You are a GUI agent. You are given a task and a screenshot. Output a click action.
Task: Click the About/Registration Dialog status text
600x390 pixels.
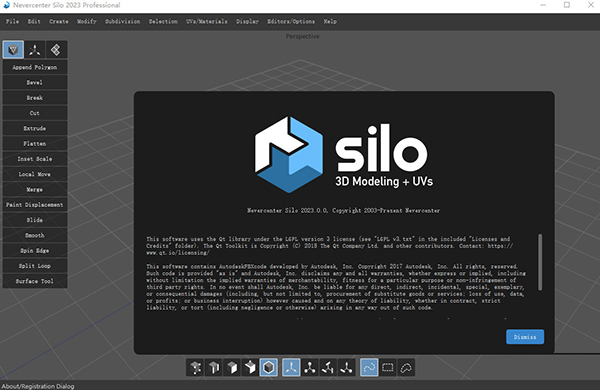point(38,386)
